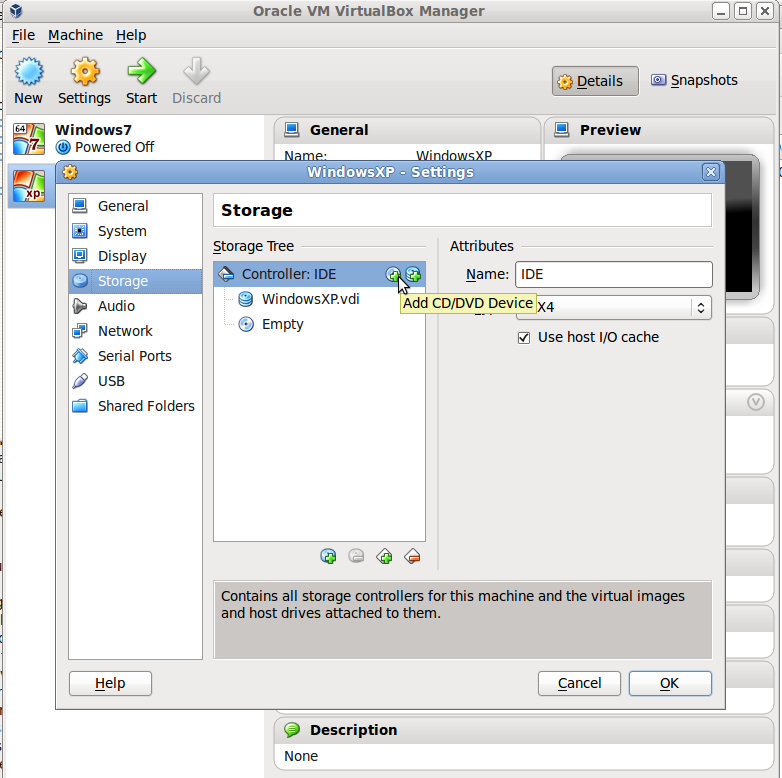The width and height of the screenshot is (782, 778).
Task: Click Remove Controller icon below storage tree
Action: pos(412,556)
